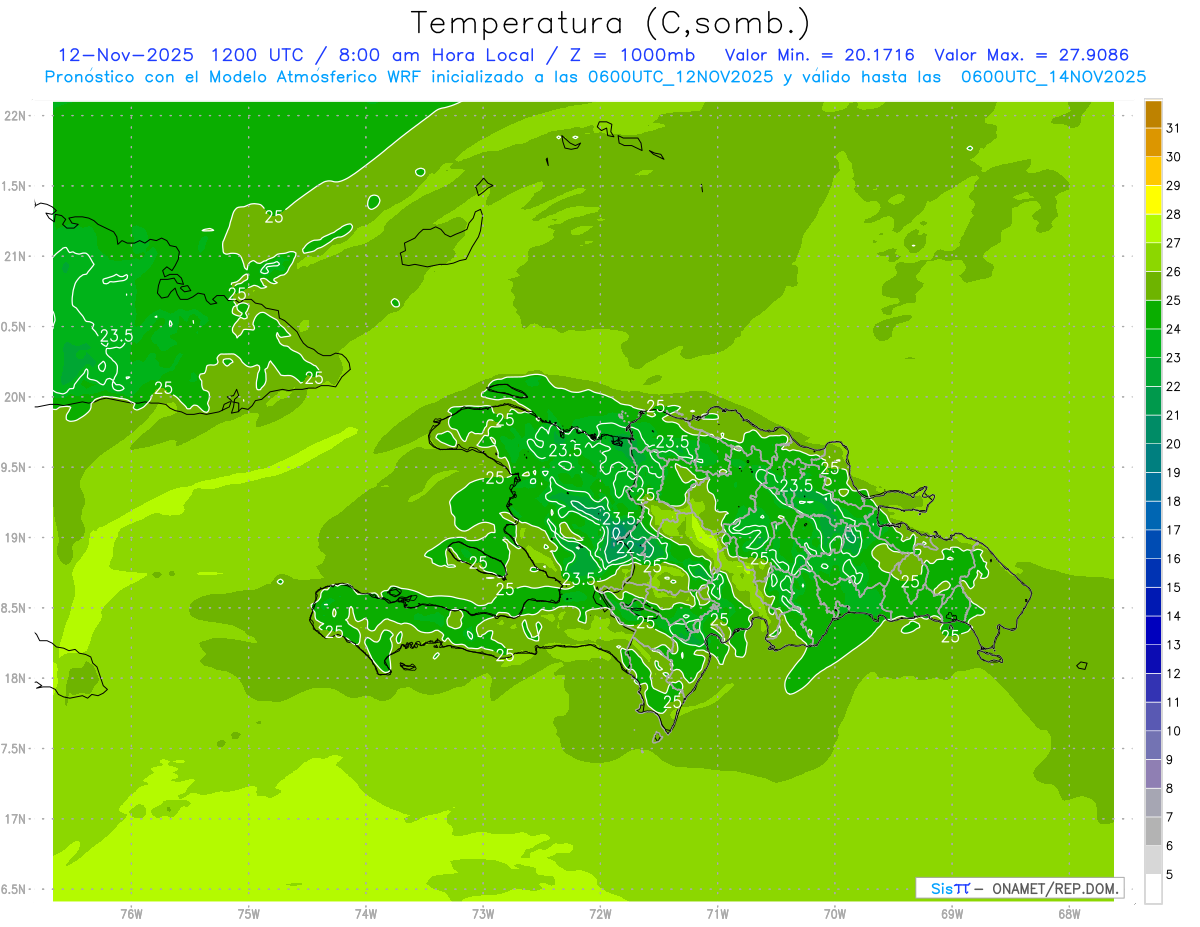1200x927 pixels.
Task: Click the '0.5N' latitude axis label
Action: (x=15, y=327)
